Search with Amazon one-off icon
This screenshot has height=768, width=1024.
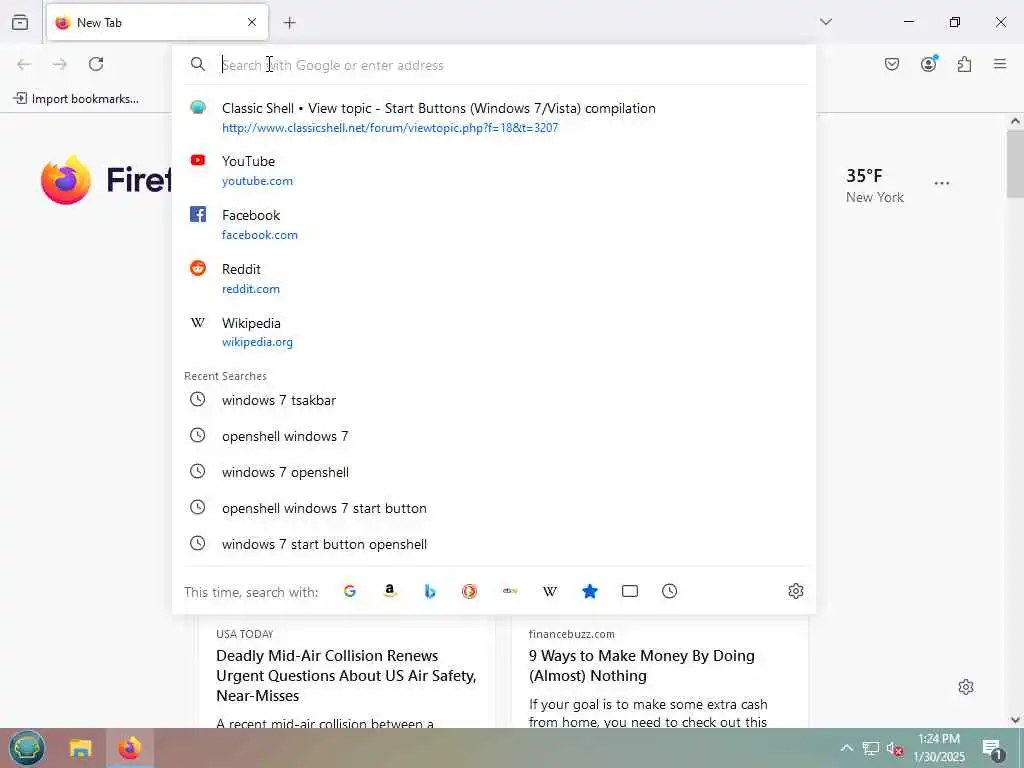point(390,591)
